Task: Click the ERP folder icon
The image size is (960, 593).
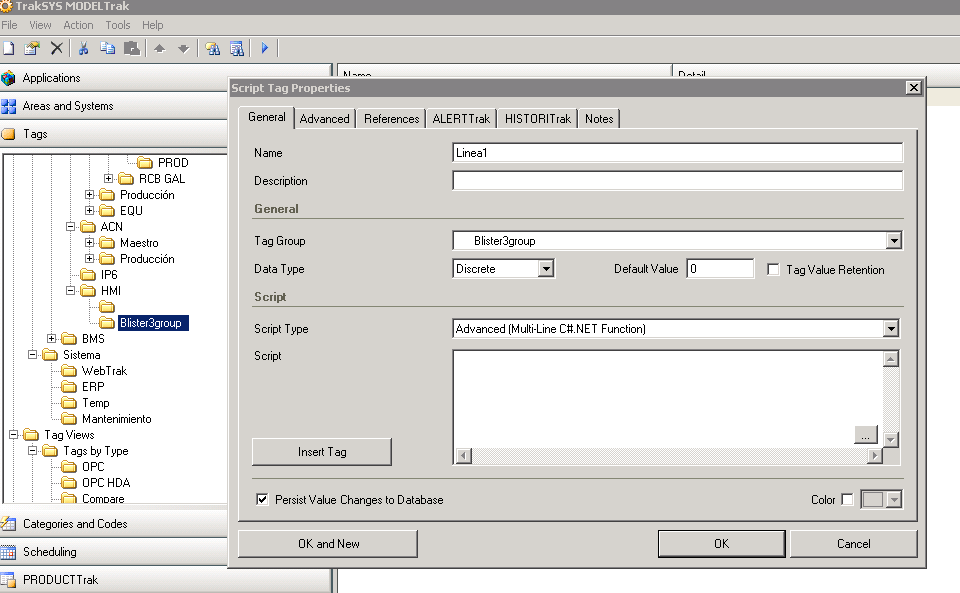Action: pyautogui.click(x=69, y=387)
